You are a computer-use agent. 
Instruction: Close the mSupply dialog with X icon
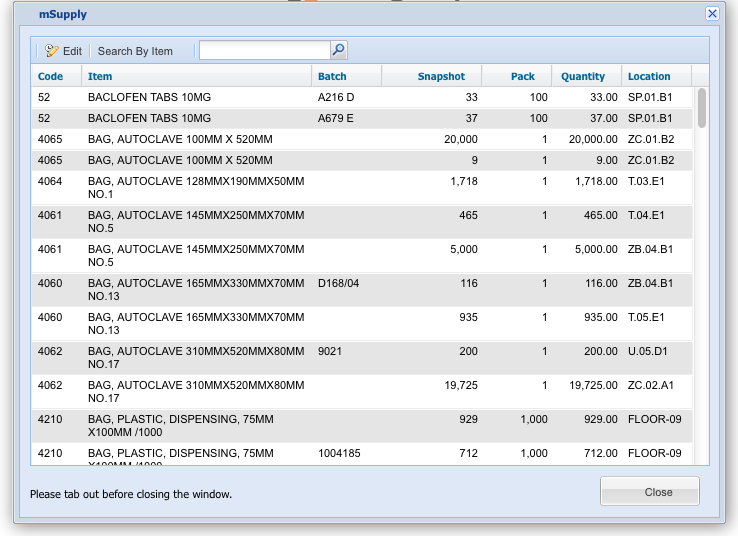(712, 14)
